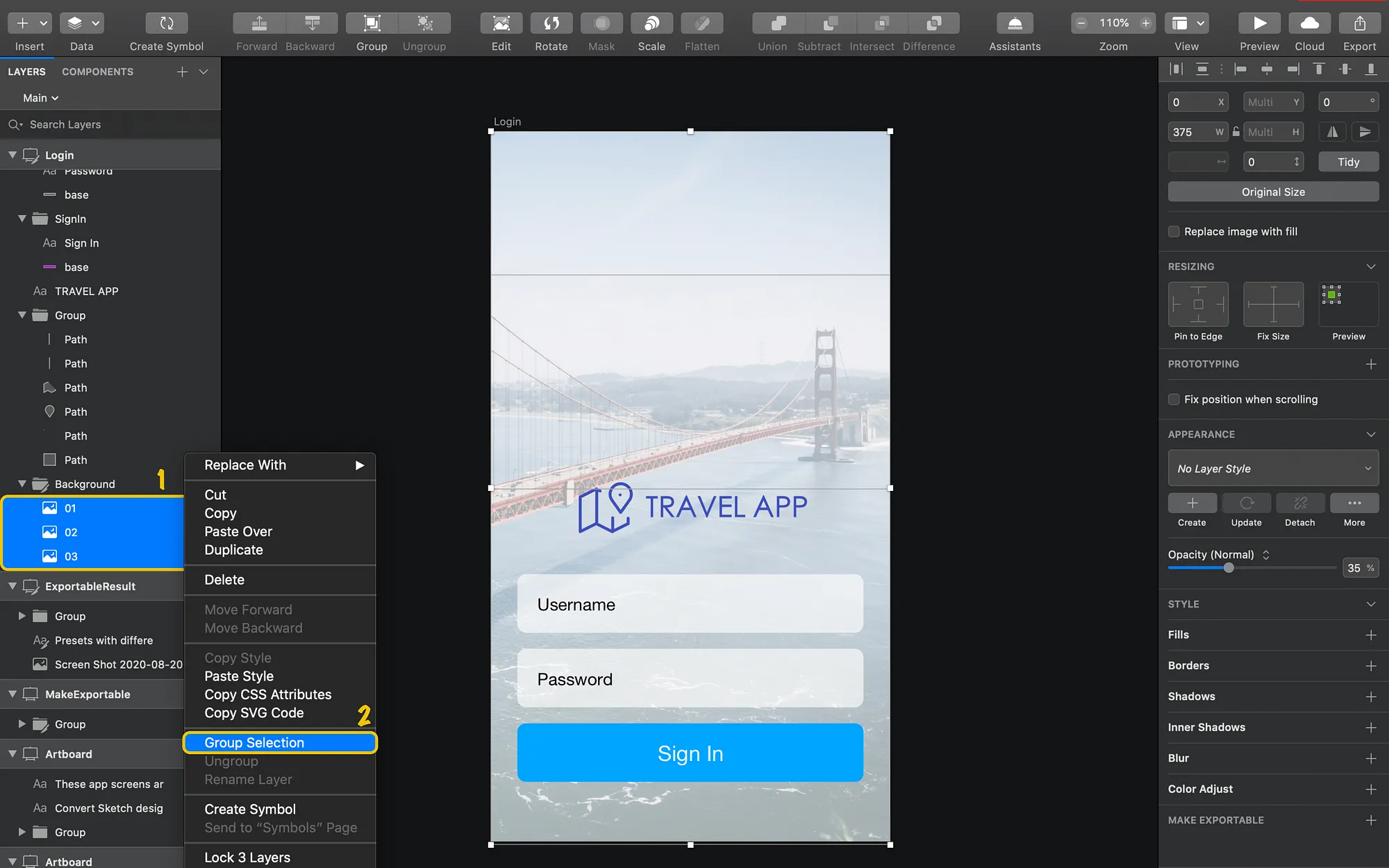Image resolution: width=1389 pixels, height=868 pixels.
Task: Click the Ungroup toolbar icon
Action: coord(425,24)
